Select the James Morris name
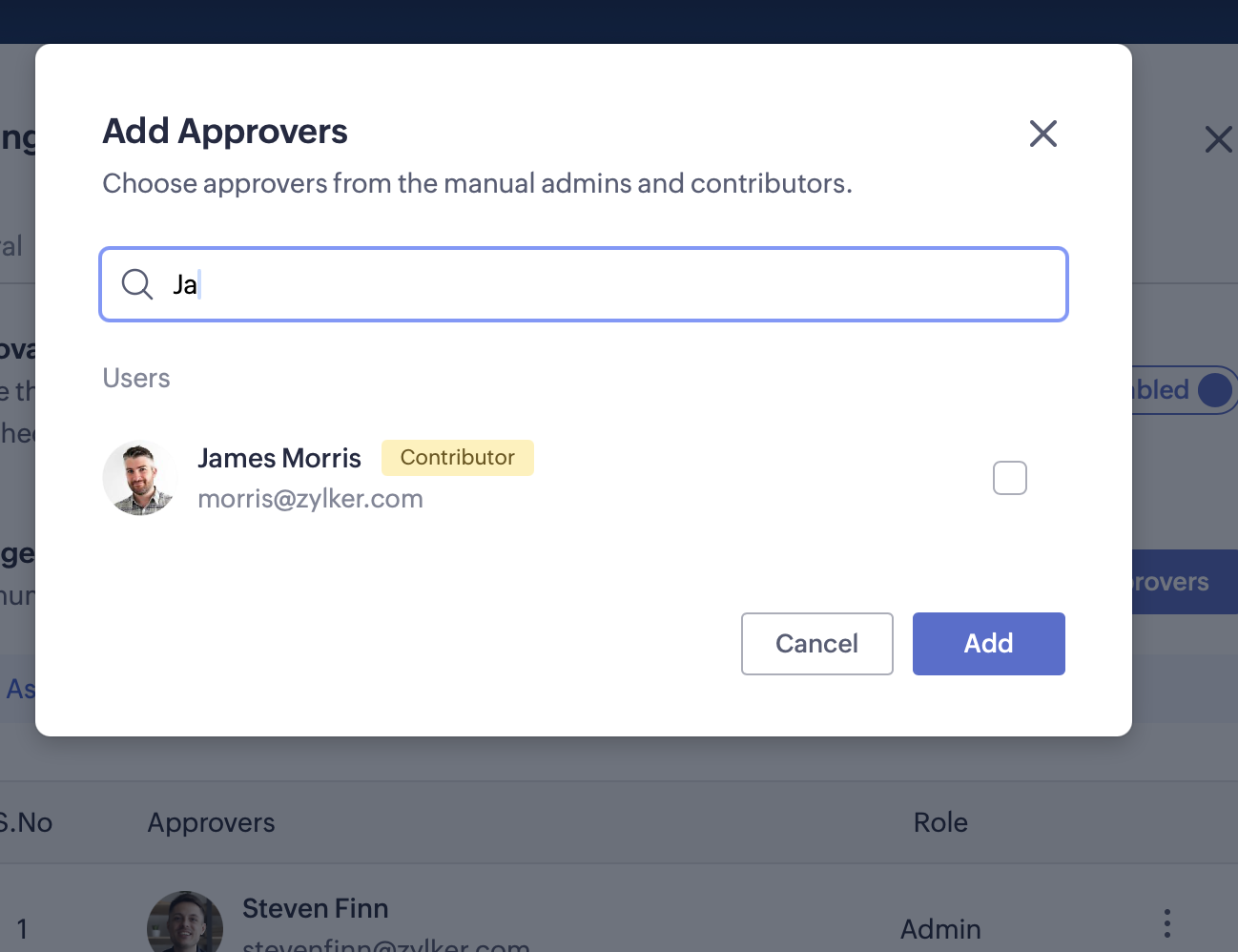The height and width of the screenshot is (952, 1238). (279, 459)
